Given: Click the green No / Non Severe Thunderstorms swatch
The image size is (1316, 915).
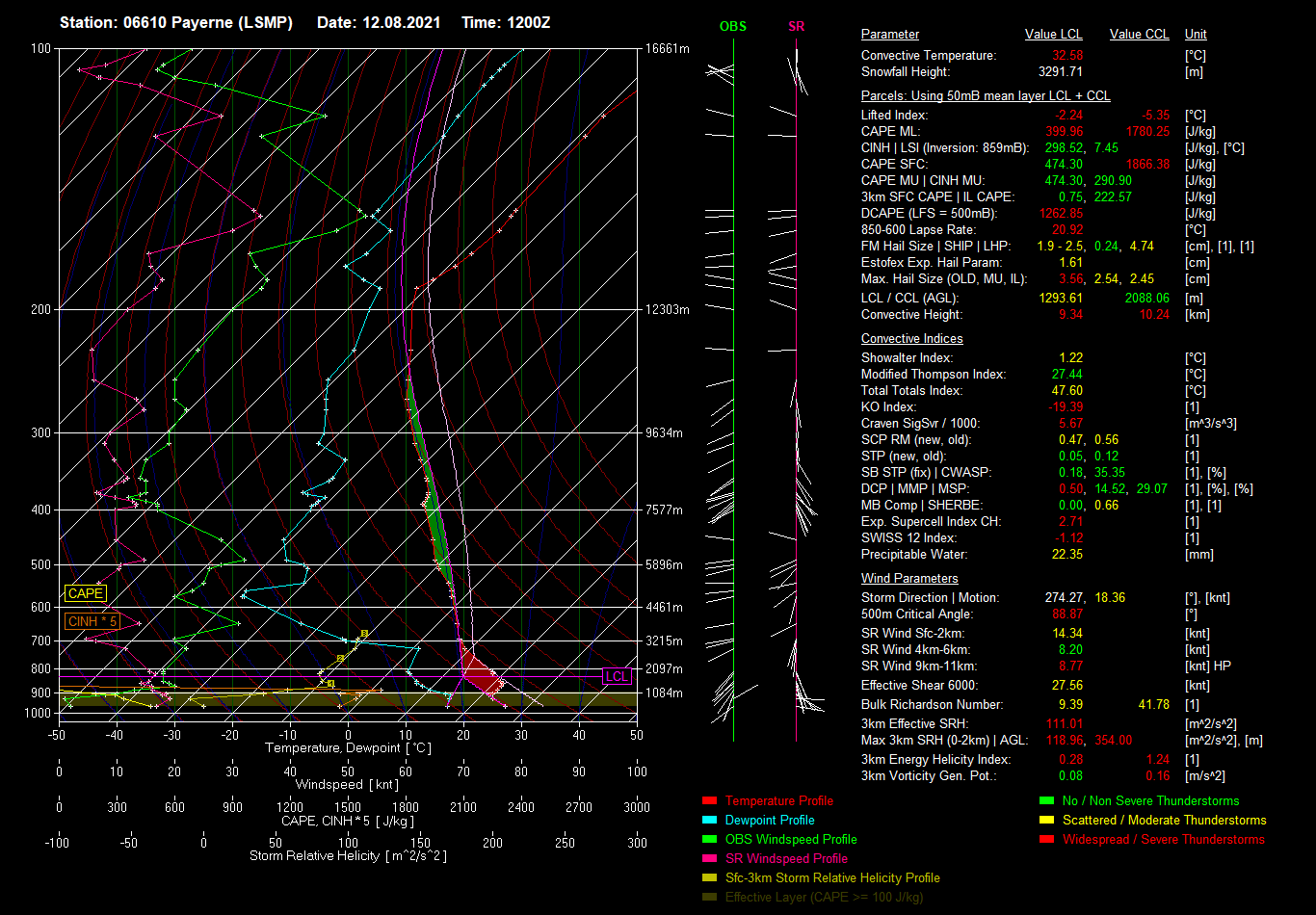Looking at the screenshot, I should coord(1047,801).
